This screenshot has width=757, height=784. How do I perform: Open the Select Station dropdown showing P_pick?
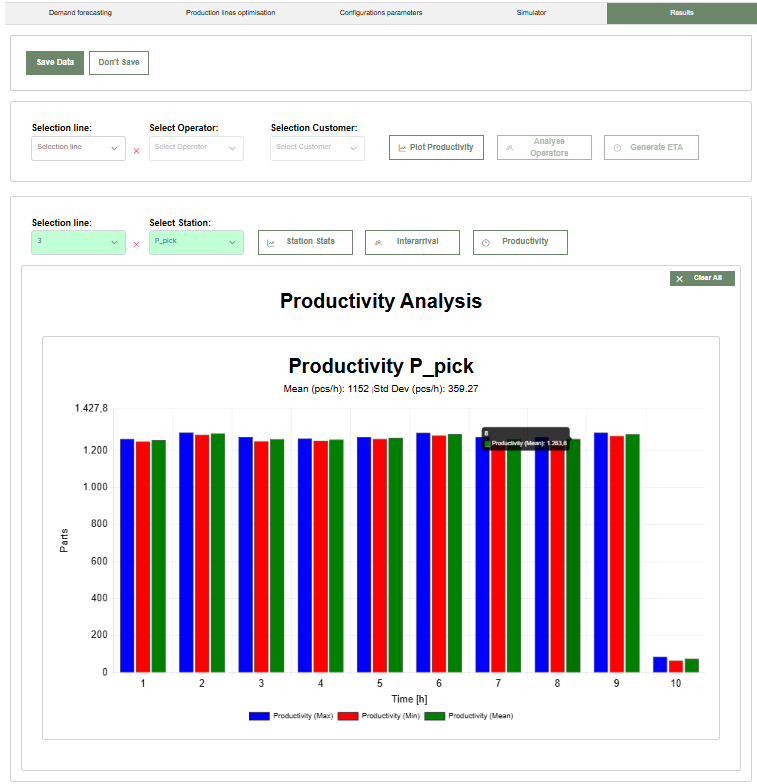point(196,242)
